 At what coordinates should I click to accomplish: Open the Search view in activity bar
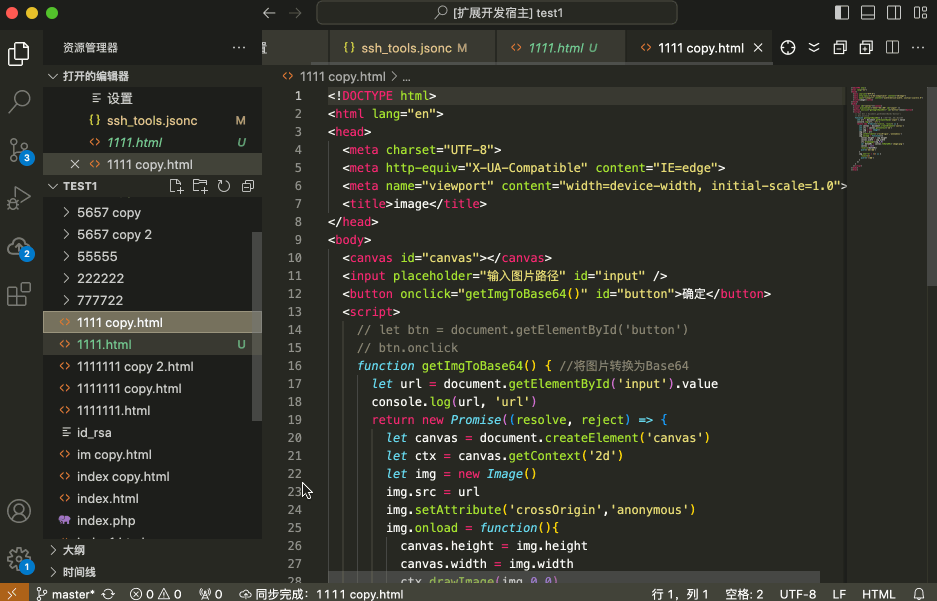coord(19,101)
